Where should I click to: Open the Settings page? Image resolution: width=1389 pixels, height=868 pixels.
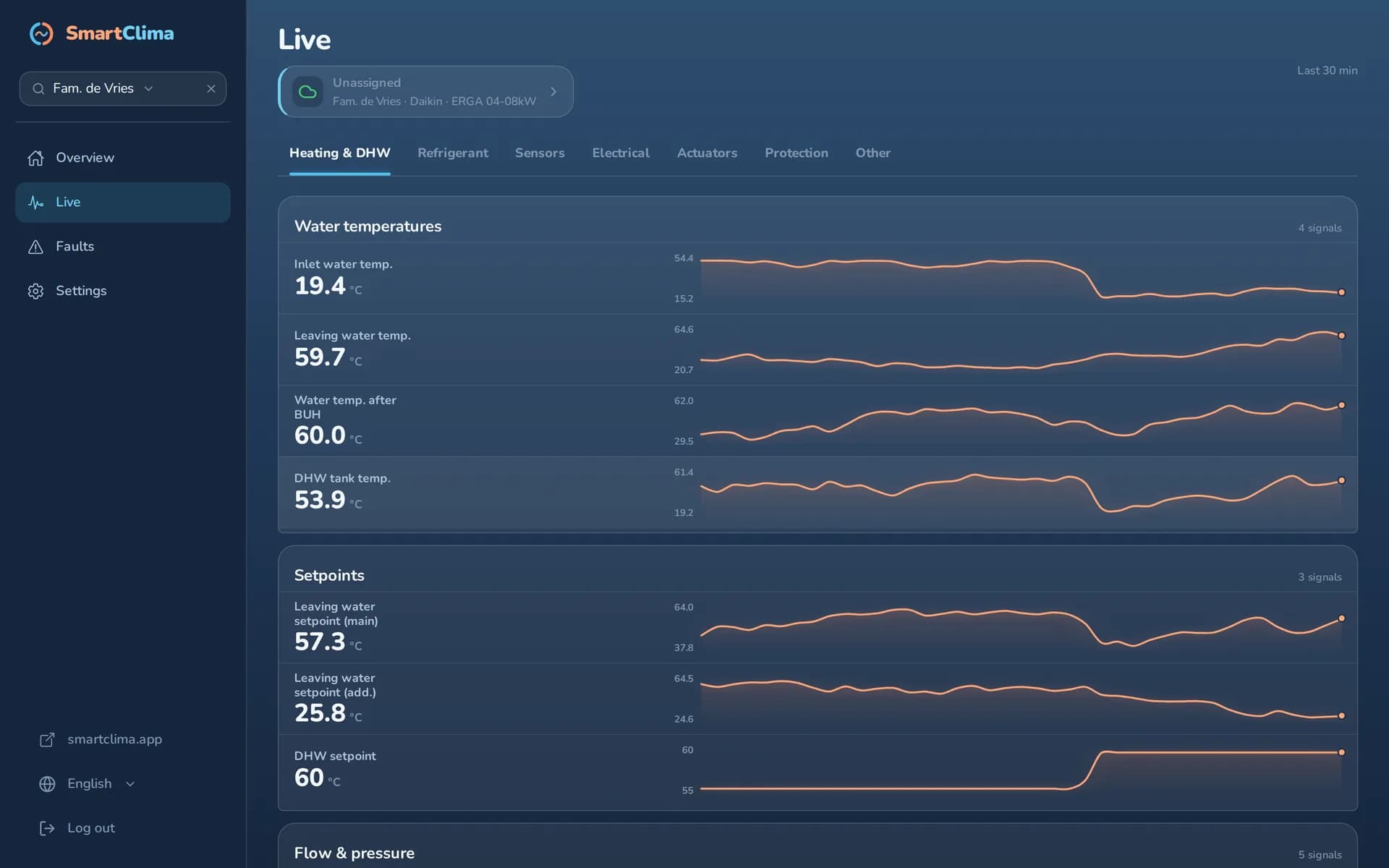[123, 291]
